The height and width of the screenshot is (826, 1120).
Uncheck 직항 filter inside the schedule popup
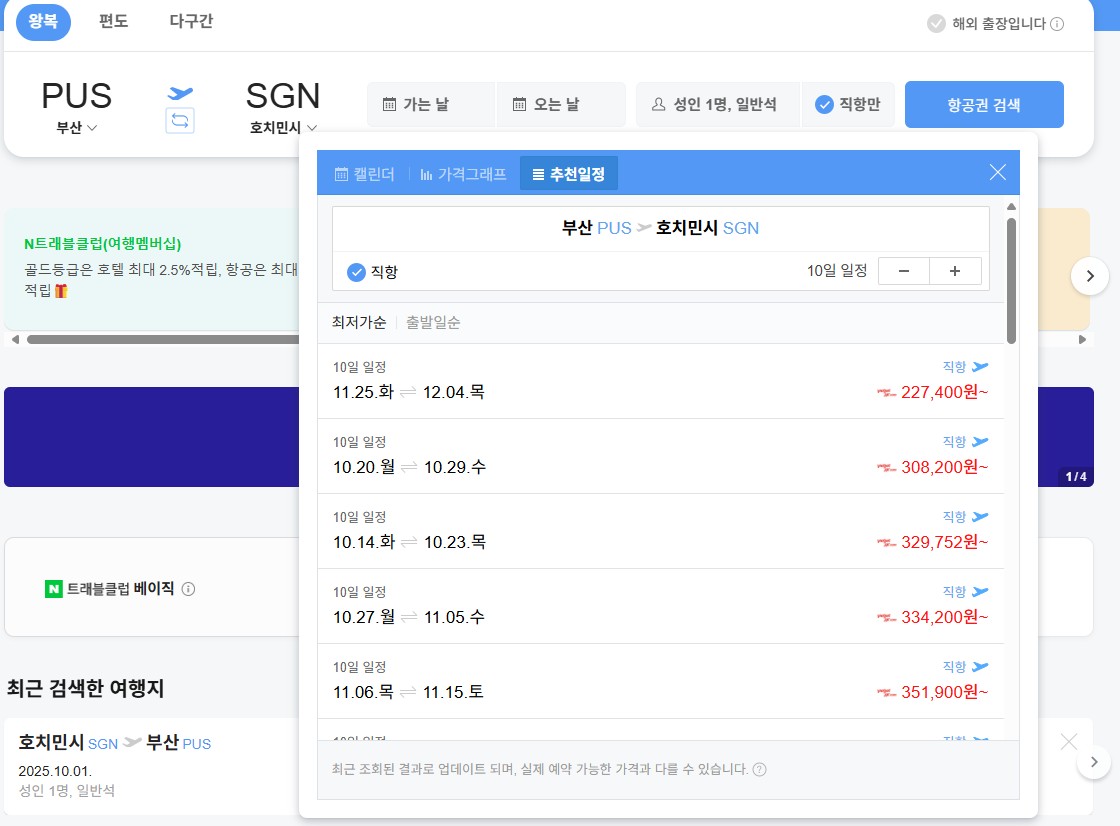(357, 272)
